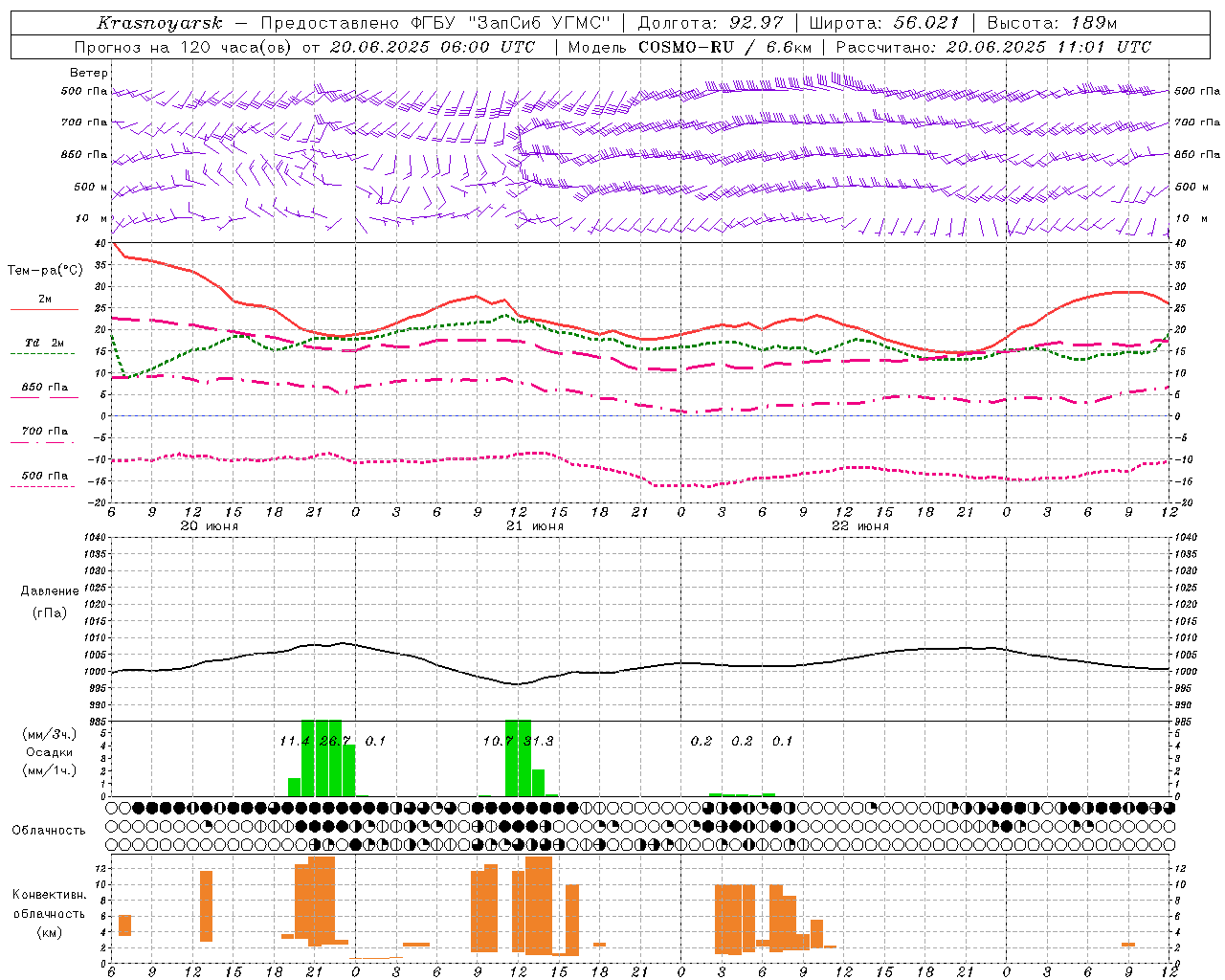Click the 26.7 precipitation total
This screenshot has height=980, width=1225.
pos(335,741)
